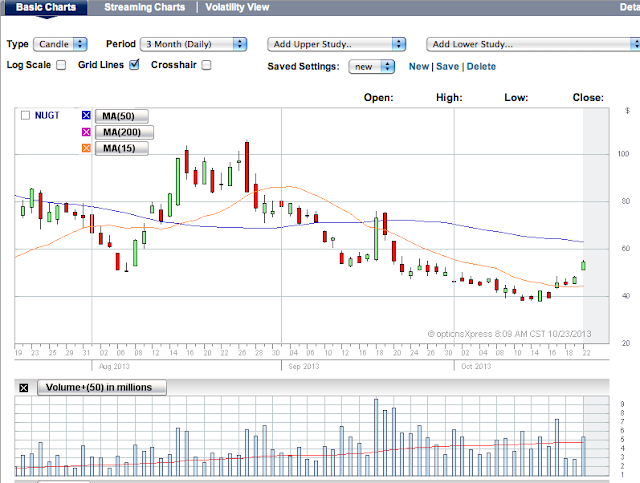Image resolution: width=640 pixels, height=483 pixels.
Task: Open the Volume+(50) in millions button
Action: tap(102, 387)
